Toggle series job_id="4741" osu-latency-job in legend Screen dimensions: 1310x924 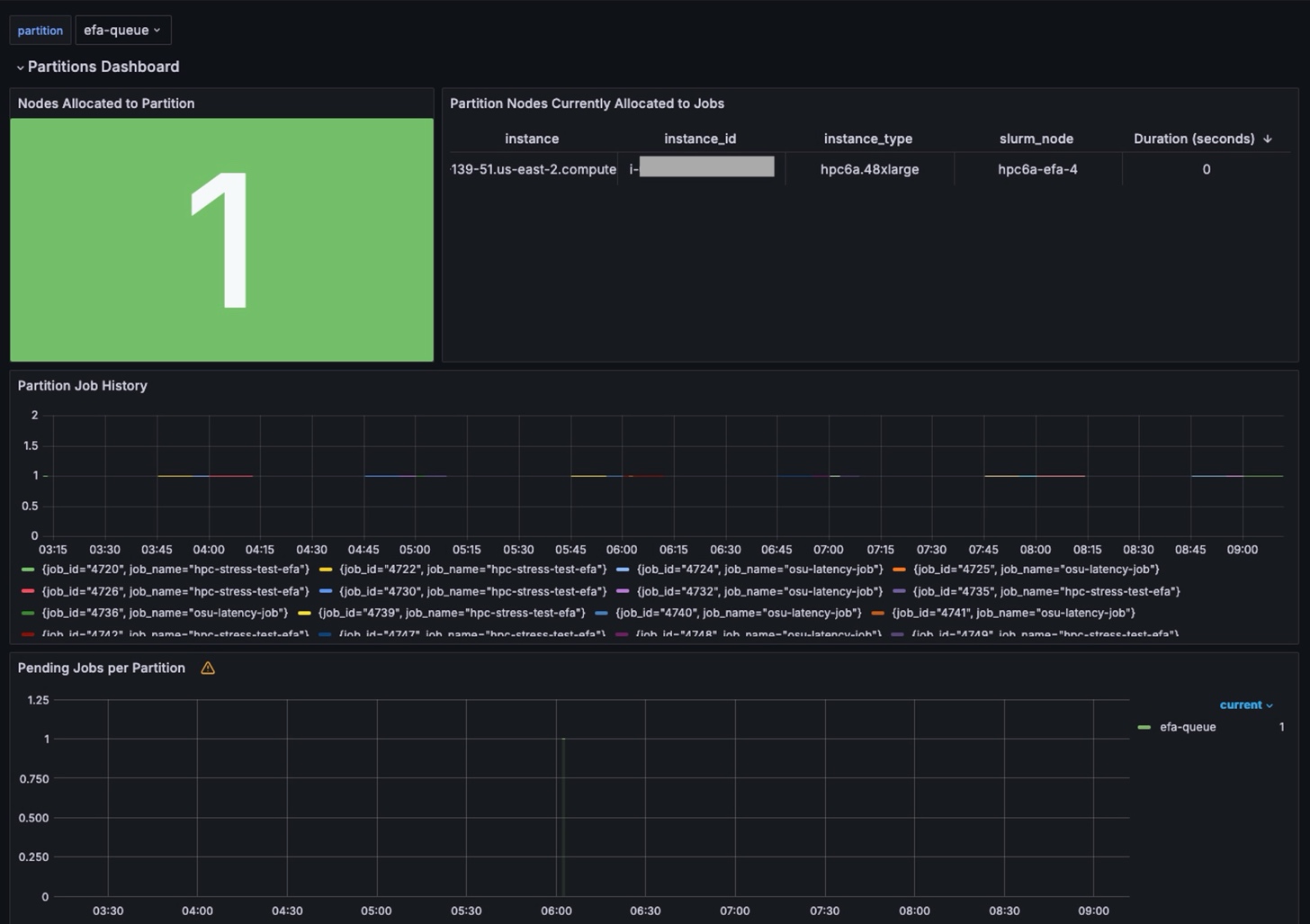click(1013, 613)
